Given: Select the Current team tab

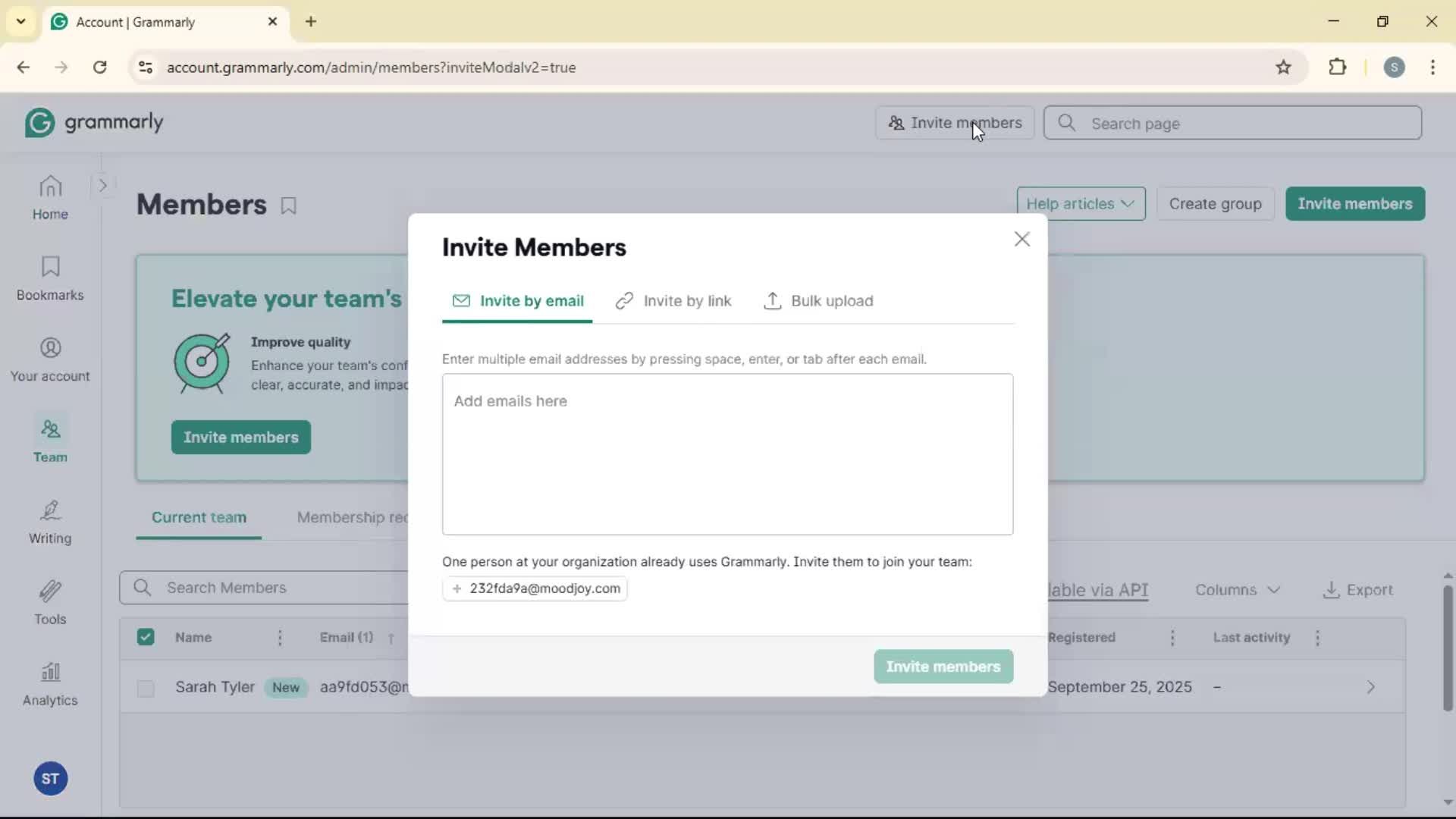Looking at the screenshot, I should point(199,518).
